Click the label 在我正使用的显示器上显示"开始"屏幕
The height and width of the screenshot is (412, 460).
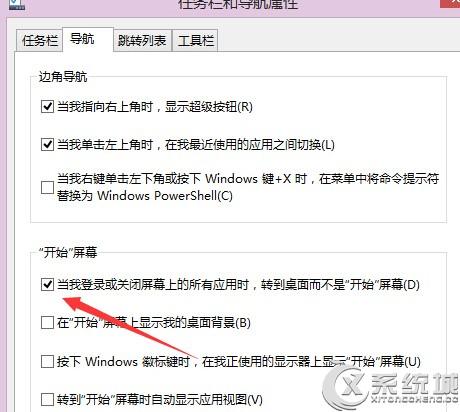pyautogui.click(x=311, y=361)
